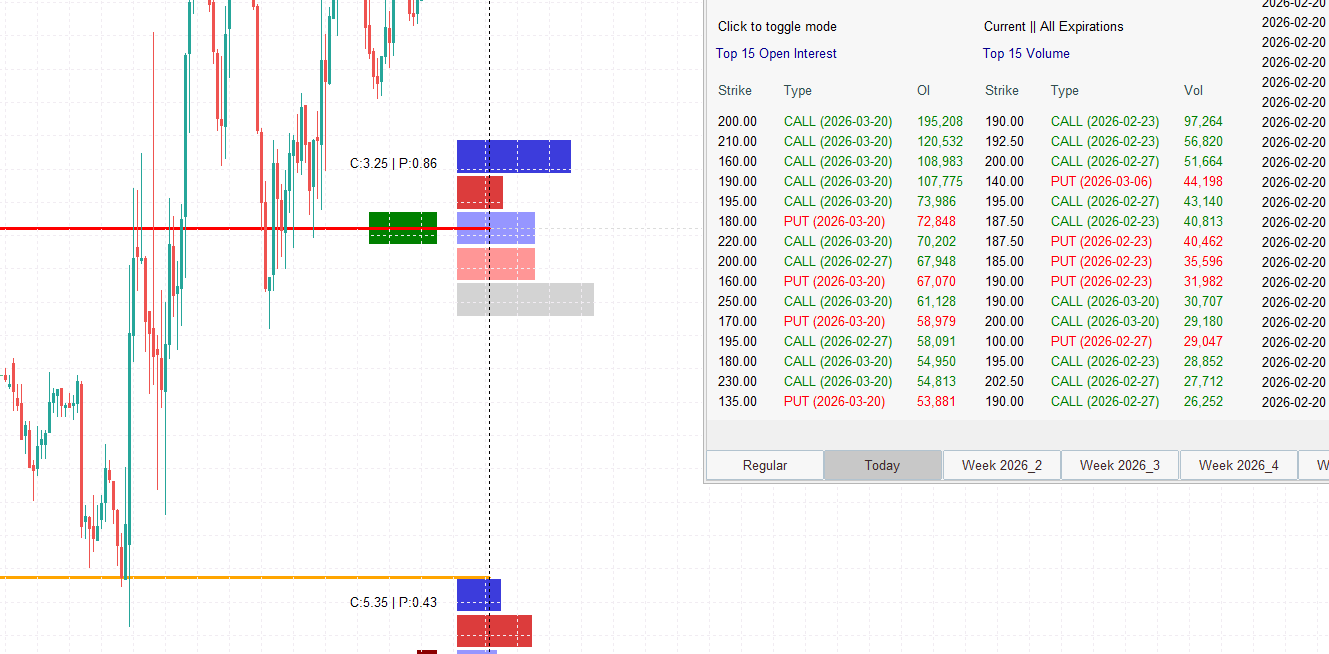The height and width of the screenshot is (654, 1329).
Task: Open the Top 15 Volume view
Action: coord(1026,53)
